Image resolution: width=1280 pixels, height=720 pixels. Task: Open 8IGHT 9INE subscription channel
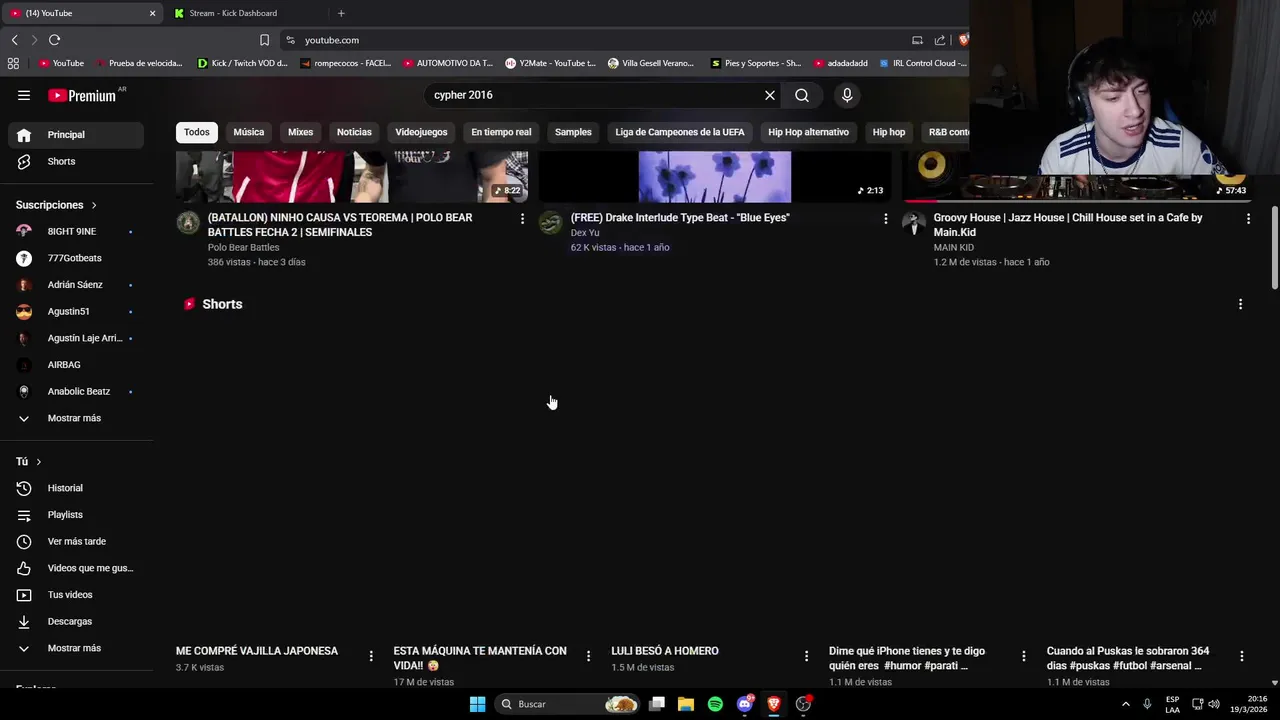tap(76, 231)
